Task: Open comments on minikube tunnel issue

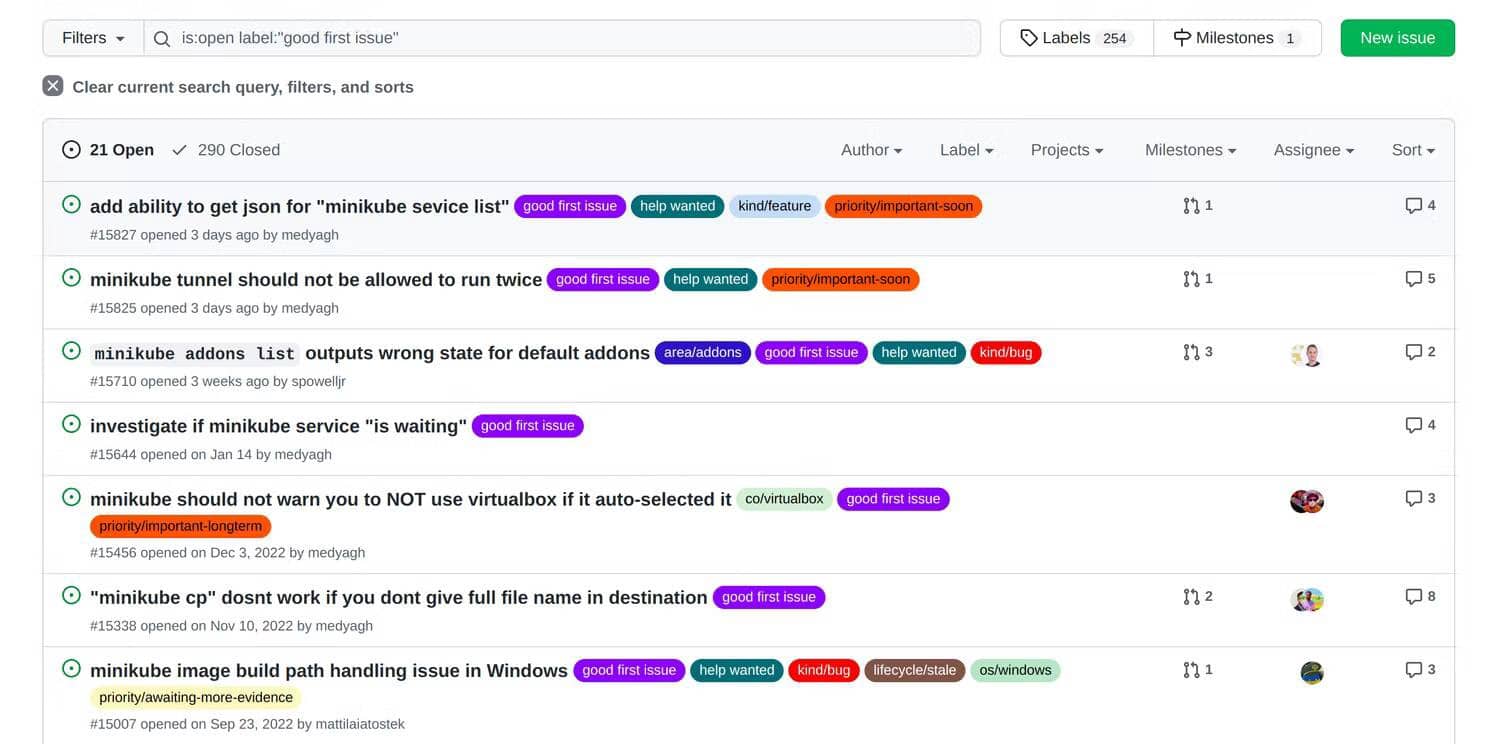Action: (1420, 279)
